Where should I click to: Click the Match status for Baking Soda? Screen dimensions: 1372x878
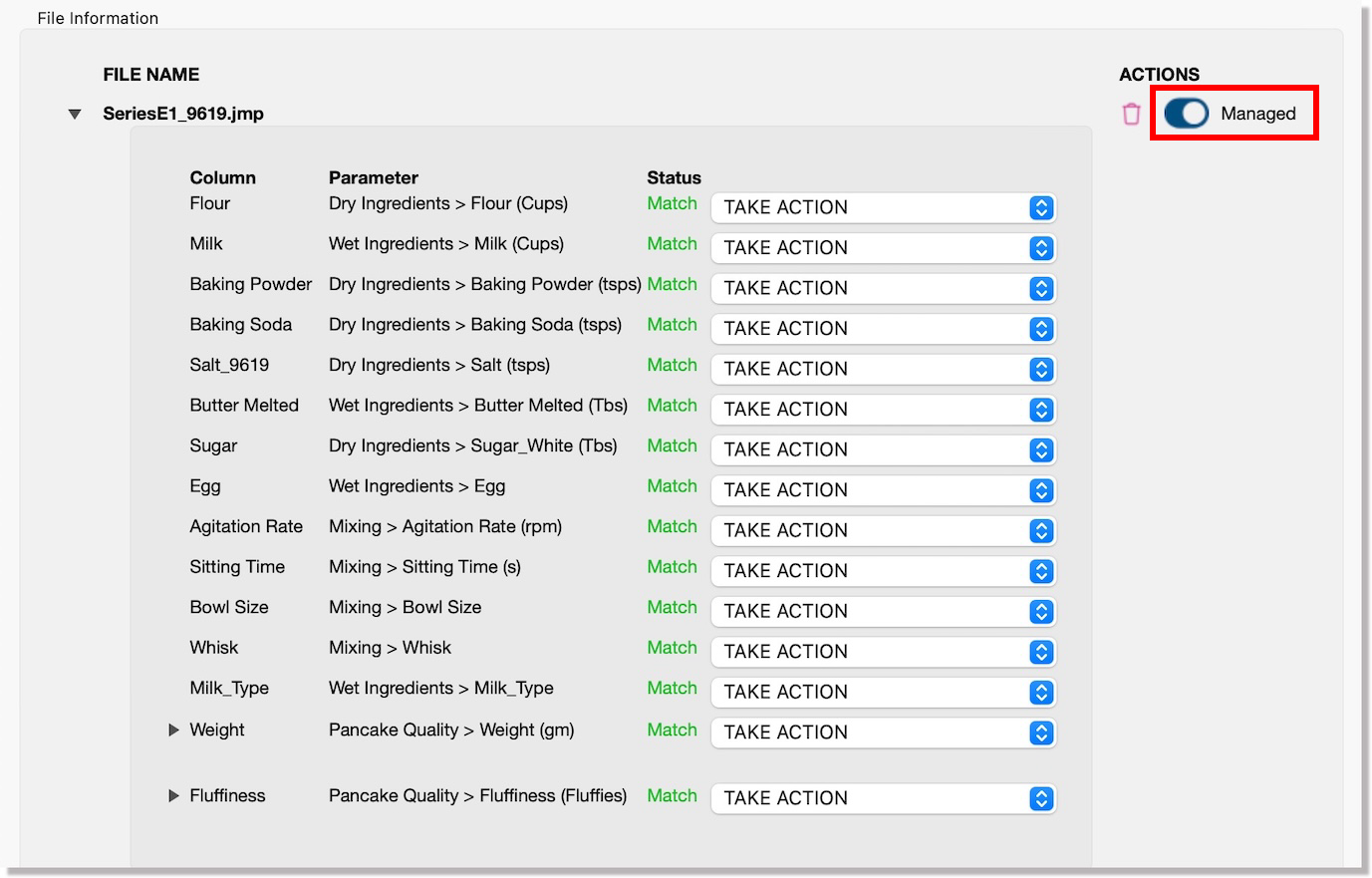coord(672,324)
